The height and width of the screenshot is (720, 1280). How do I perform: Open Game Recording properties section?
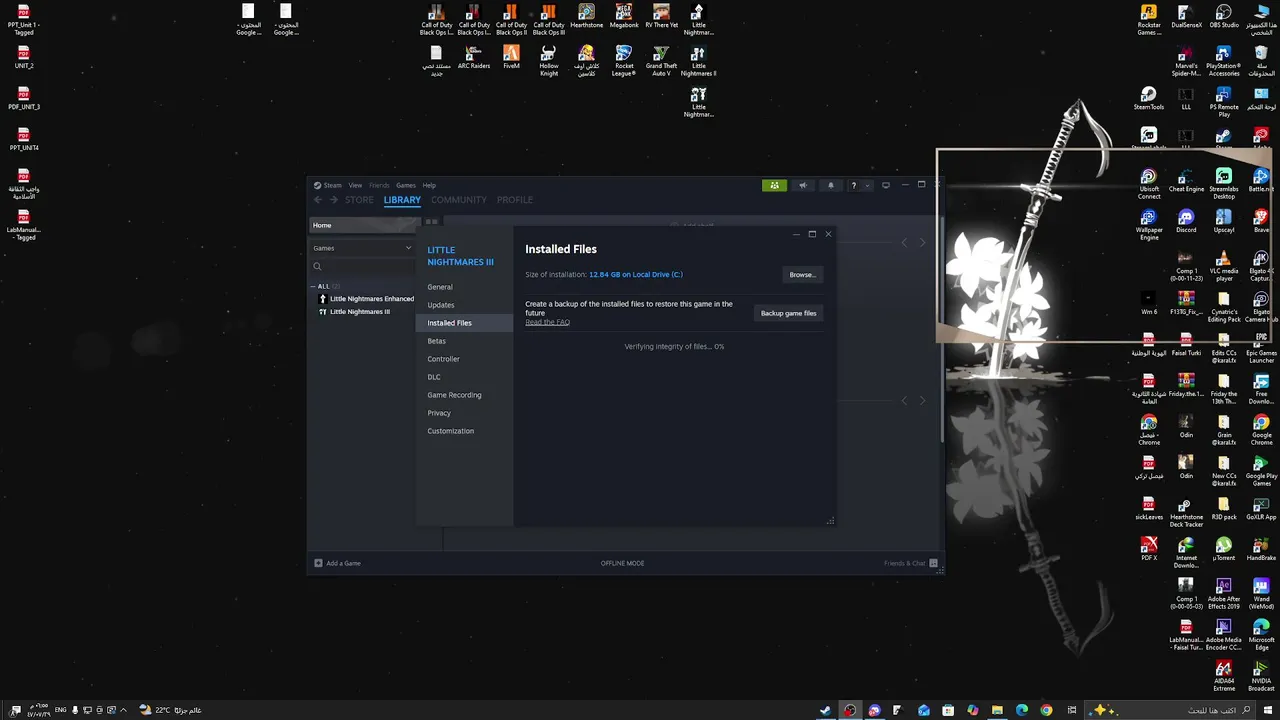point(454,395)
